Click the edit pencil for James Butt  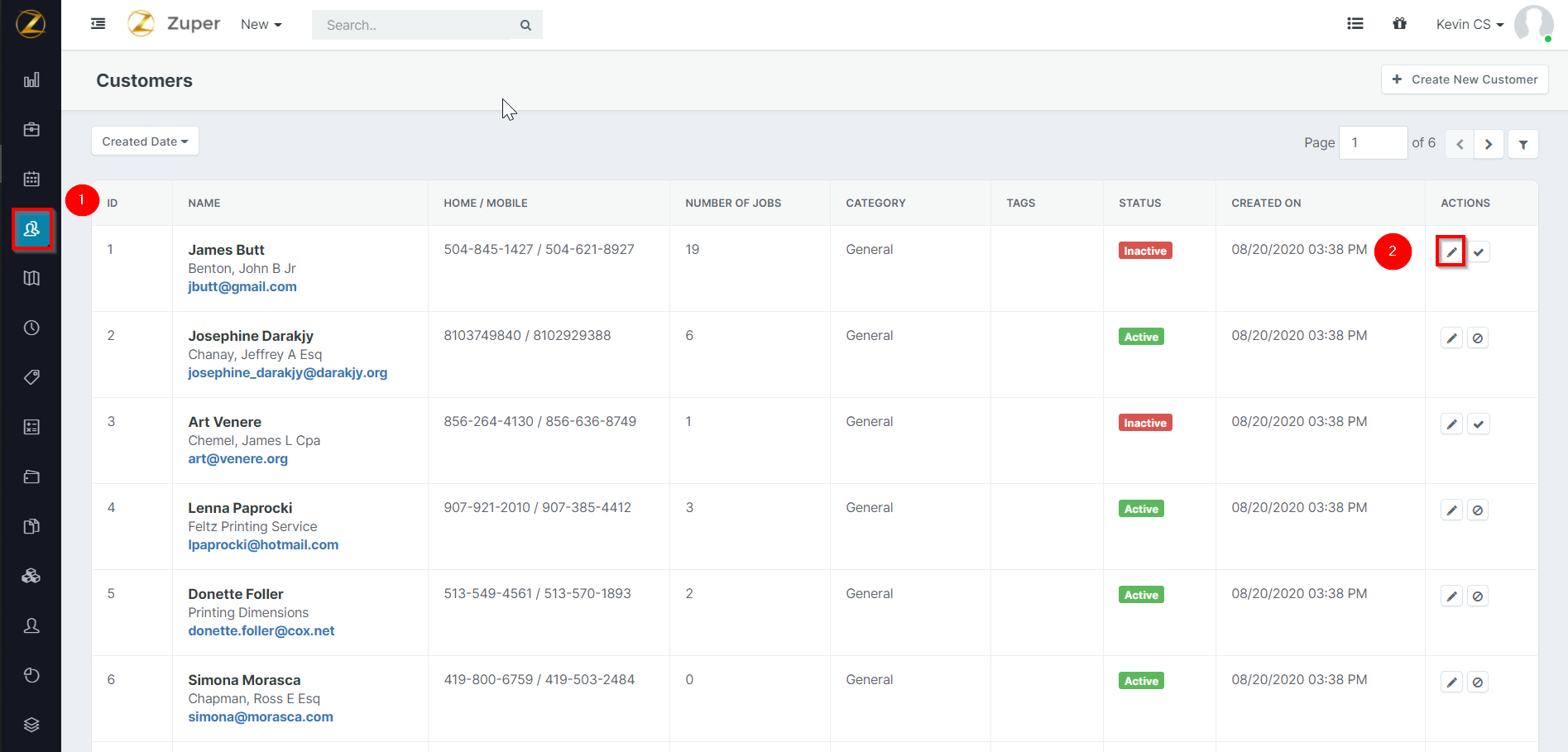coord(1451,251)
